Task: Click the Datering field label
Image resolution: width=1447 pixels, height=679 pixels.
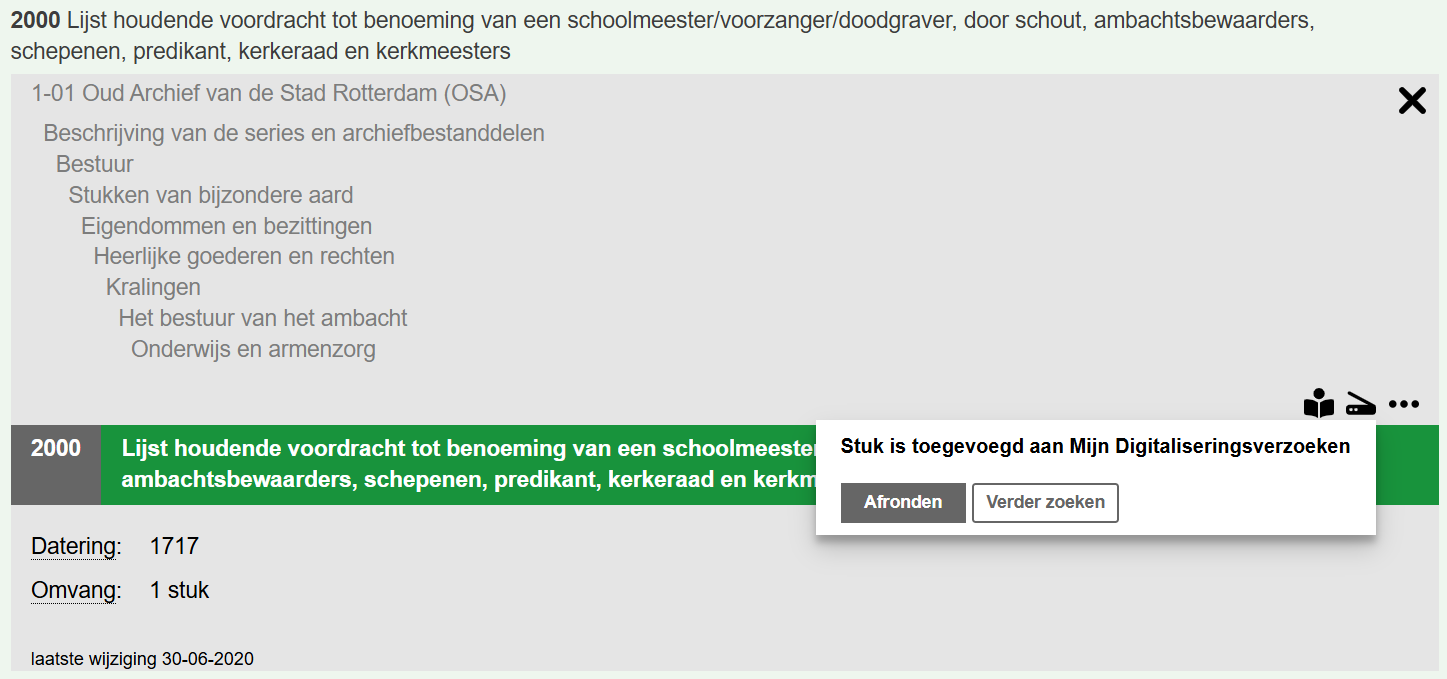Action: coord(76,547)
